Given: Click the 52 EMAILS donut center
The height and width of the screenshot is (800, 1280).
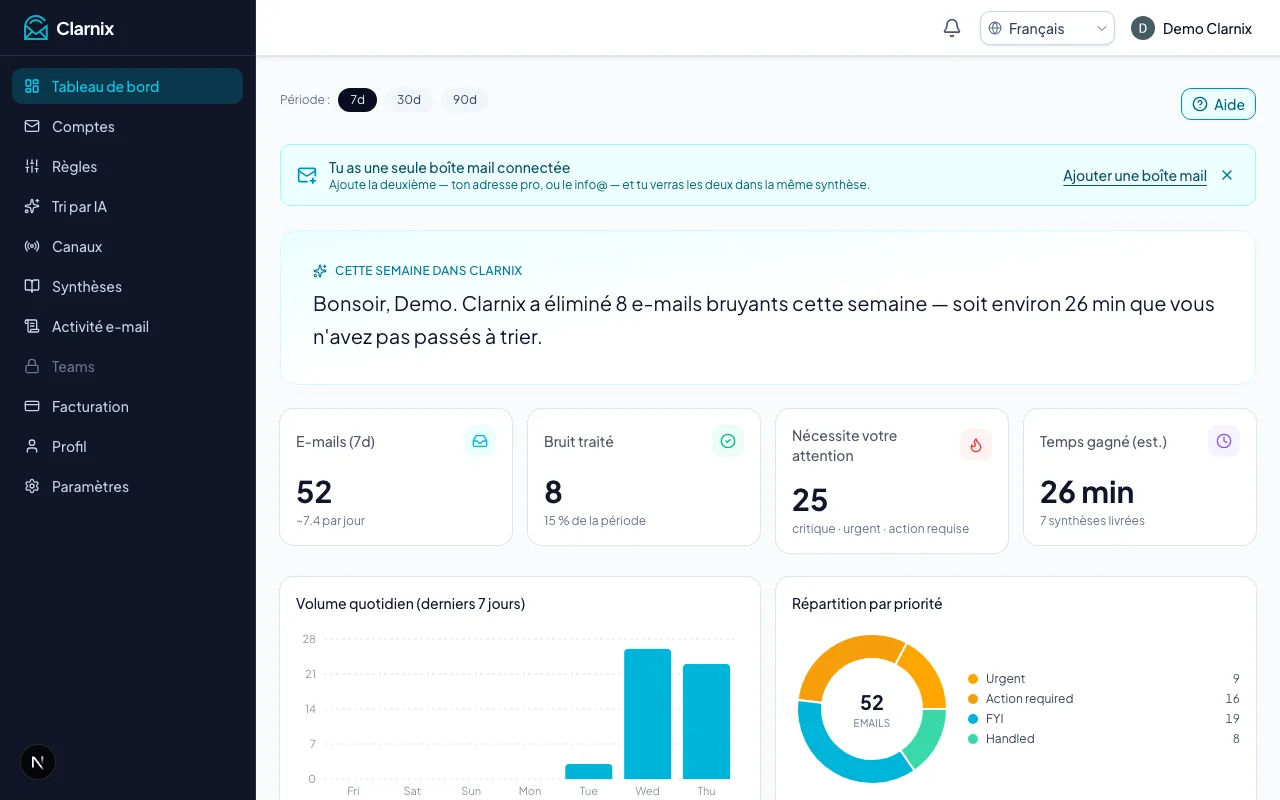Looking at the screenshot, I should [872, 709].
